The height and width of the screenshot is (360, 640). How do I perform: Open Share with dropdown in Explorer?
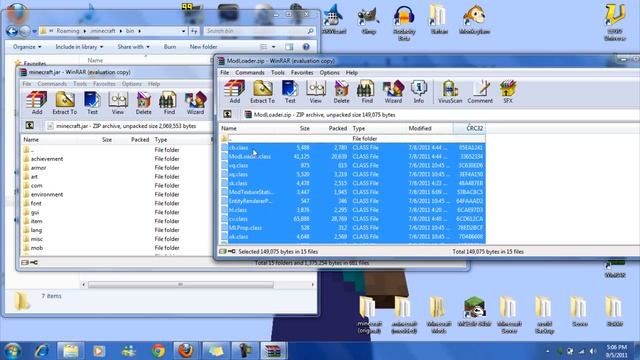point(133,47)
